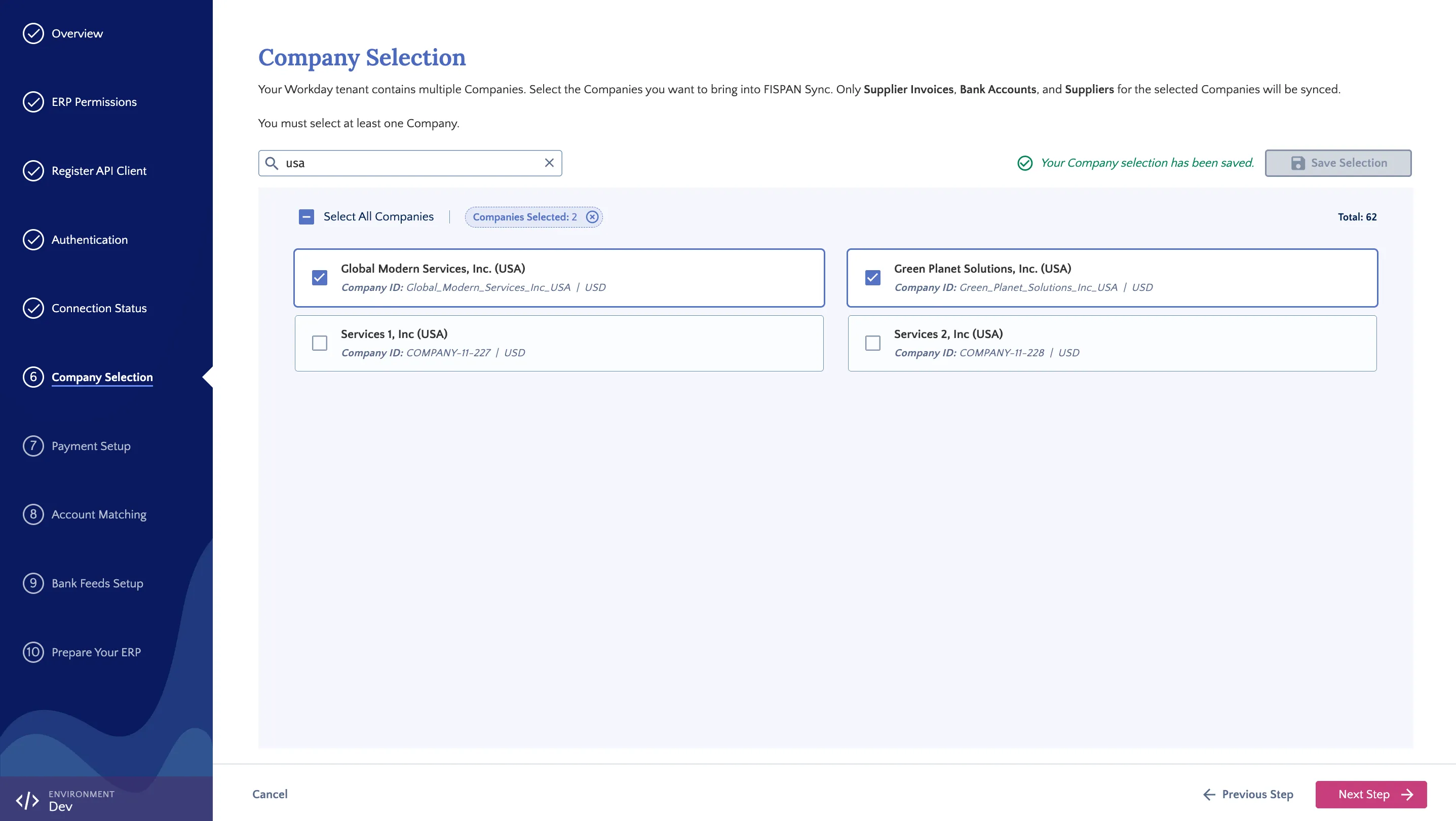Viewport: 1456px width, 821px height.
Task: Click the Environment Dev label
Action: [82, 800]
